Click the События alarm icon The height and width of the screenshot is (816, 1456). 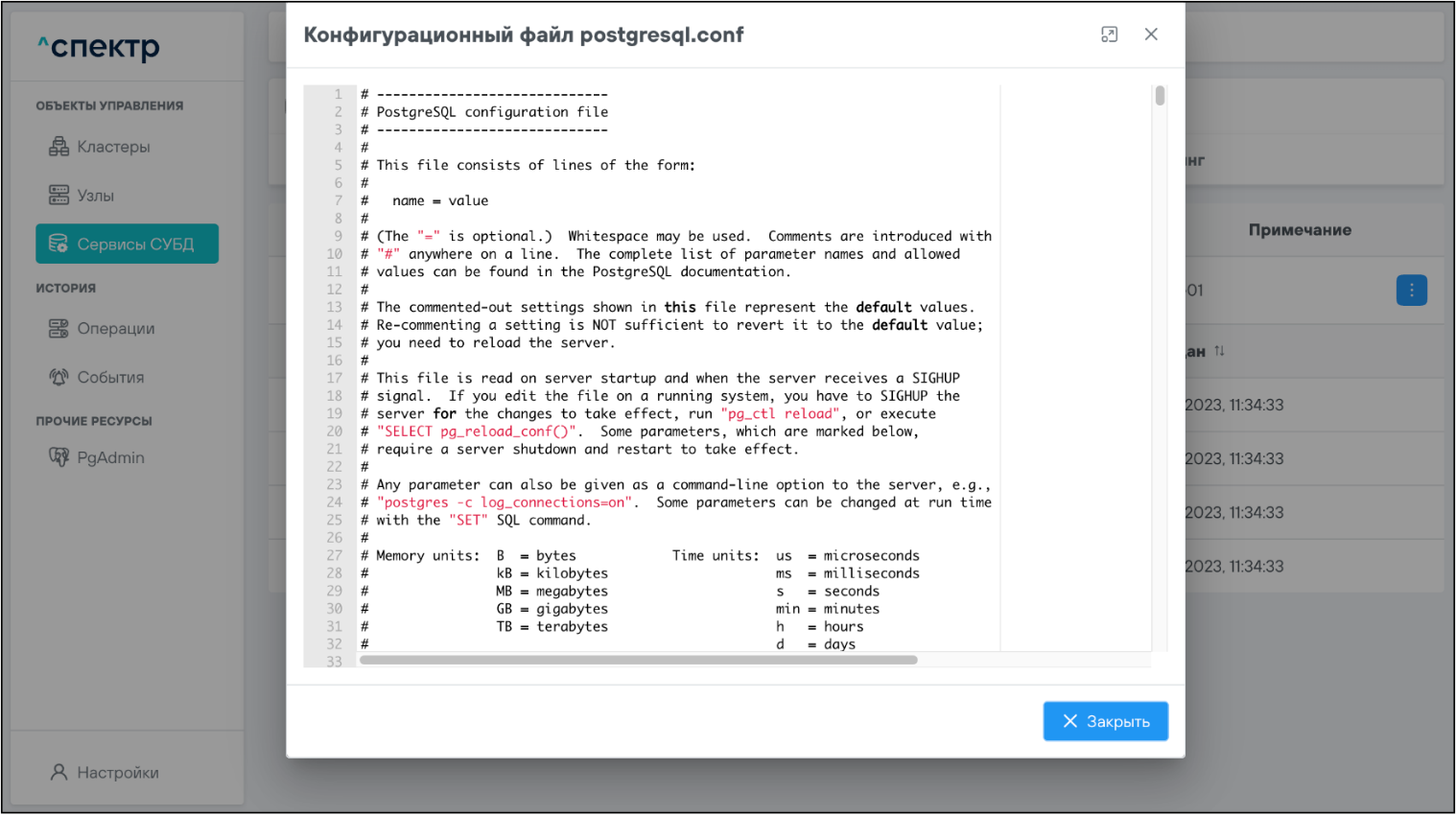click(59, 378)
